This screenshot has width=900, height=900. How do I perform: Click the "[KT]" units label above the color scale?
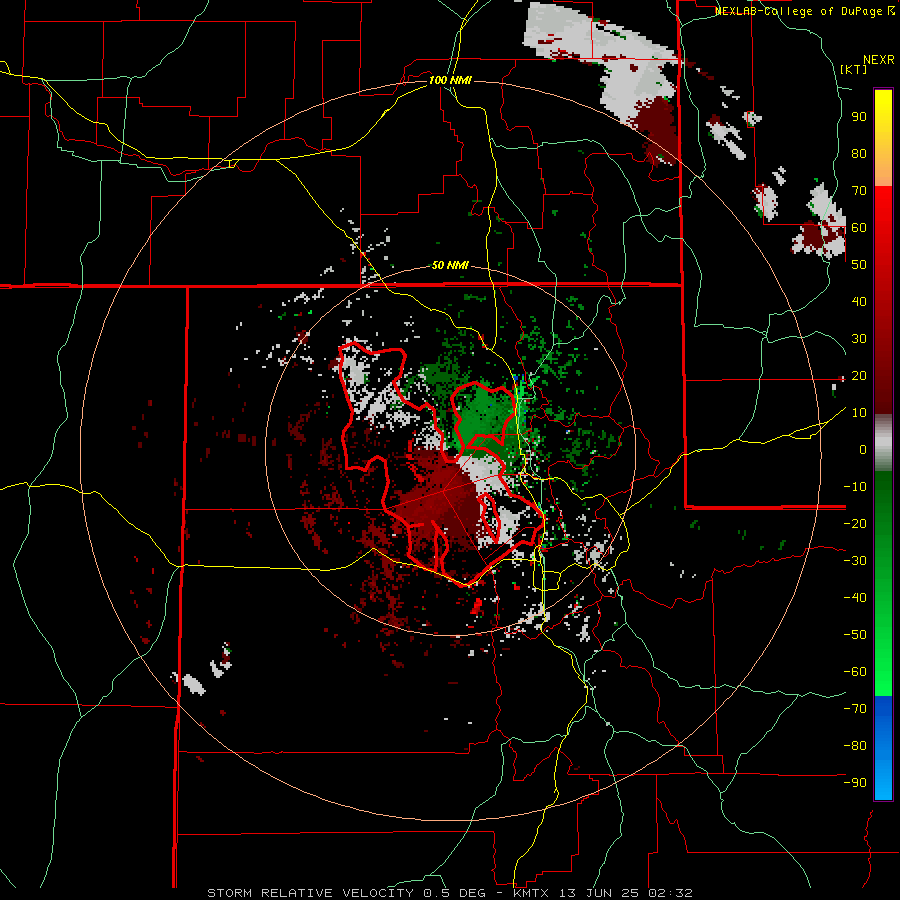pos(853,69)
